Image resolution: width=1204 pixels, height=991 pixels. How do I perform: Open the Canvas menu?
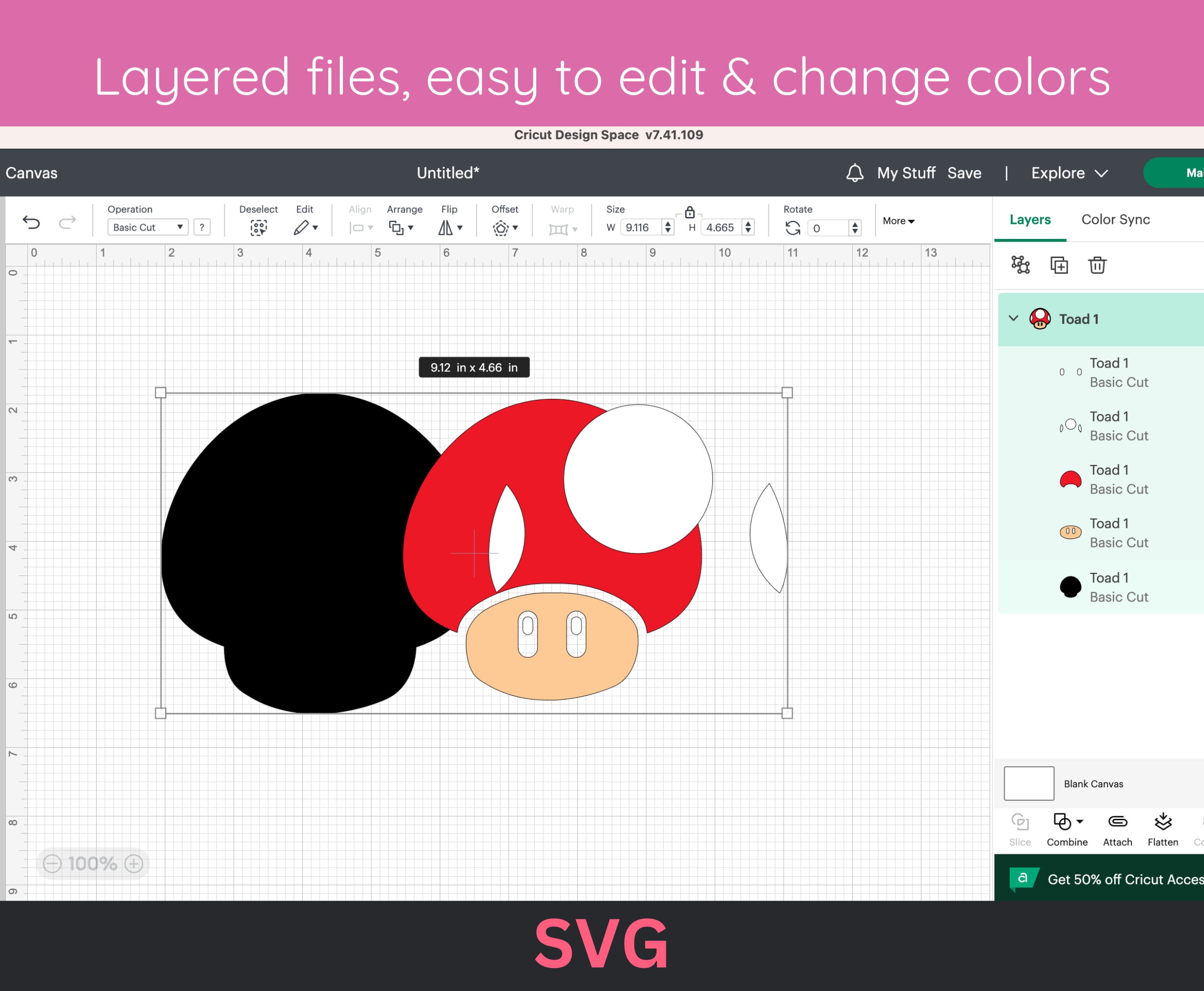click(31, 172)
